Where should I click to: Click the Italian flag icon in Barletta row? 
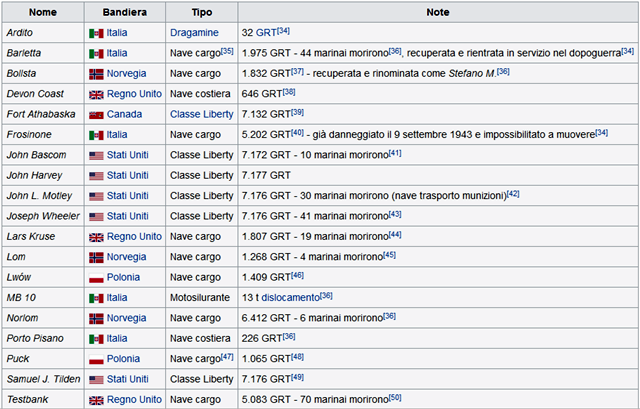tap(96, 54)
